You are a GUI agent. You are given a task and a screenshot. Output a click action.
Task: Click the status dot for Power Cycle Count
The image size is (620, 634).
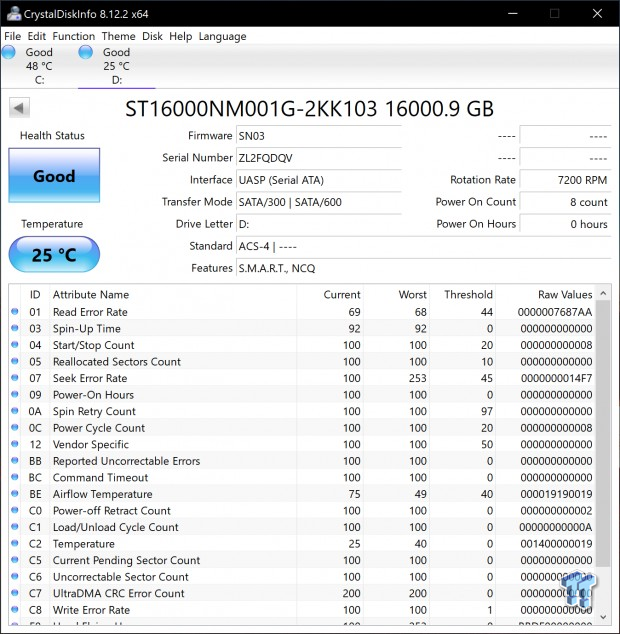pos(15,427)
